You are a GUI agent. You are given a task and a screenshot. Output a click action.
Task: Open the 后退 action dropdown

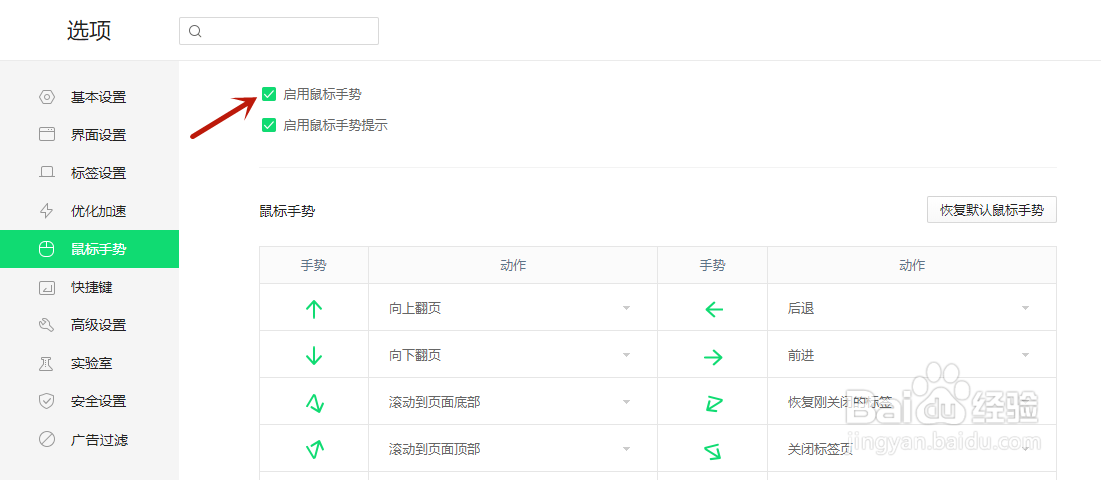(x=910, y=308)
